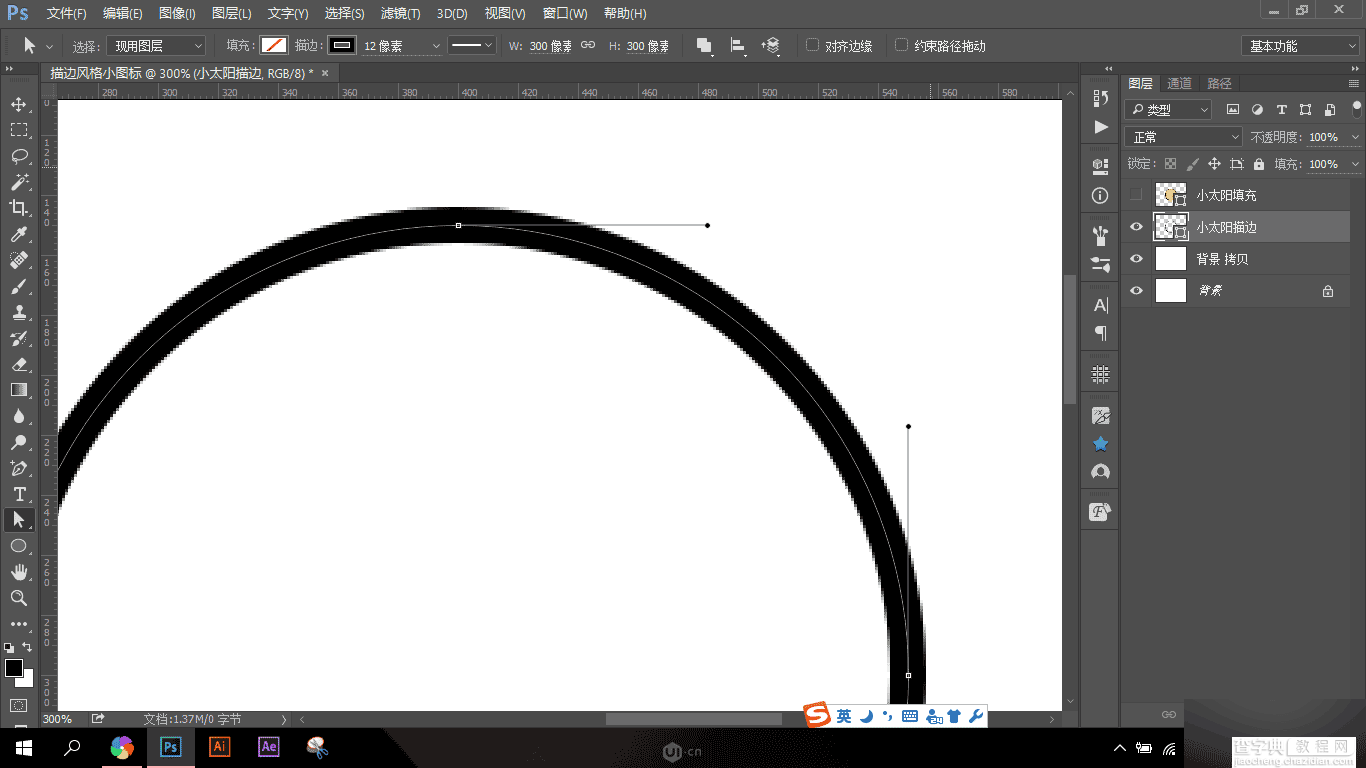Image resolution: width=1366 pixels, height=768 pixels.
Task: Open the 图层(L) menu
Action: click(232, 14)
